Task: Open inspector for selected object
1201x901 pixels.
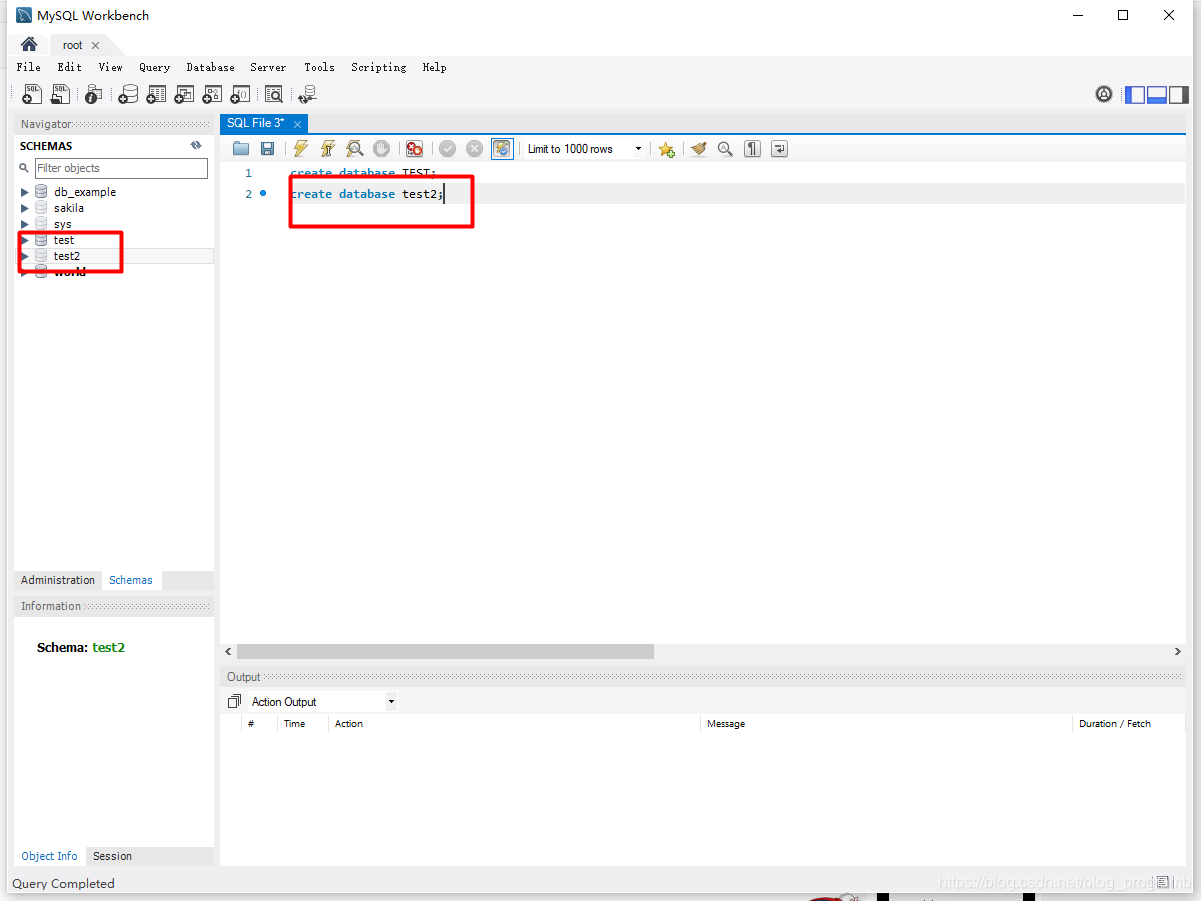Action: coord(93,94)
